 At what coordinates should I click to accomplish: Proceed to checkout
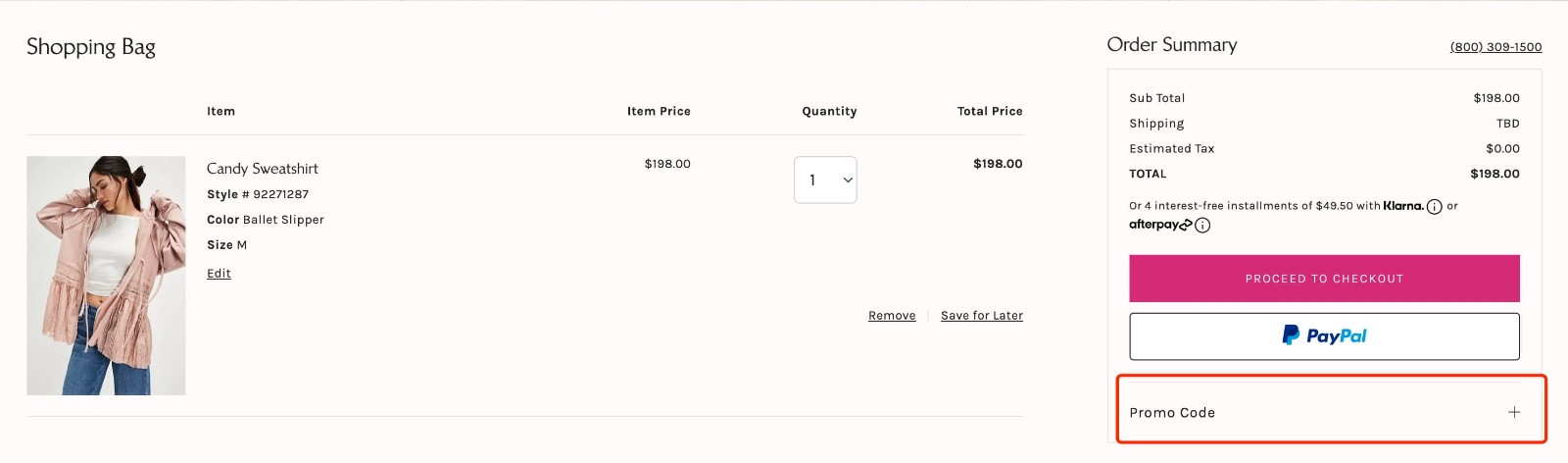tap(1324, 279)
